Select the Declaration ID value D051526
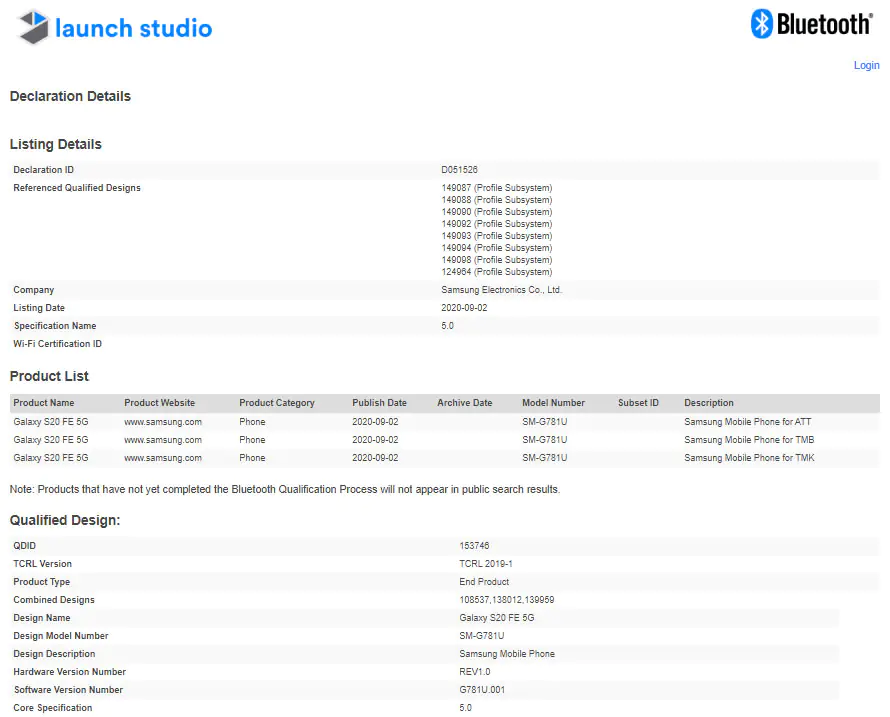This screenshot has height=717, width=890. point(459,170)
